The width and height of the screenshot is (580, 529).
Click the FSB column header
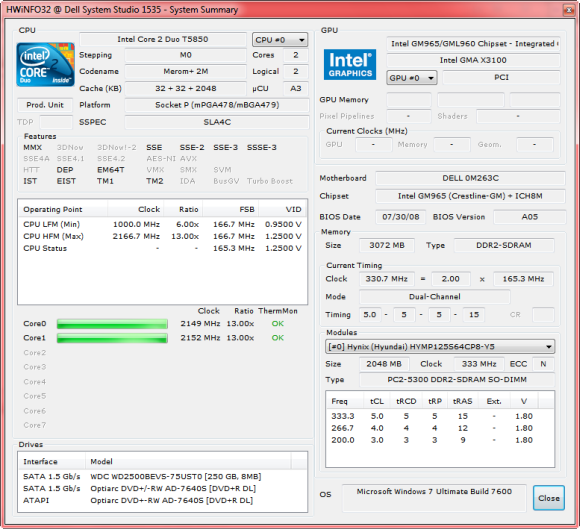(x=230, y=209)
